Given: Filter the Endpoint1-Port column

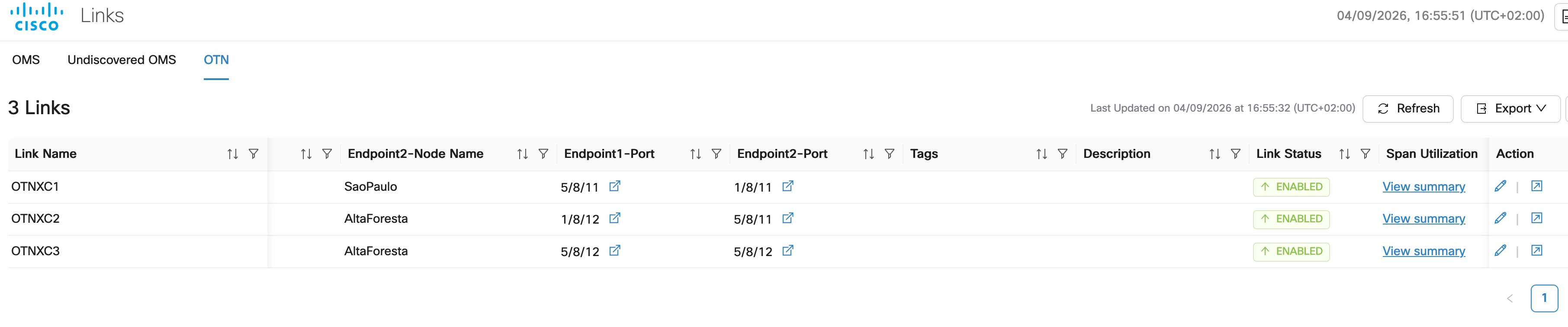Looking at the screenshot, I should point(717,154).
